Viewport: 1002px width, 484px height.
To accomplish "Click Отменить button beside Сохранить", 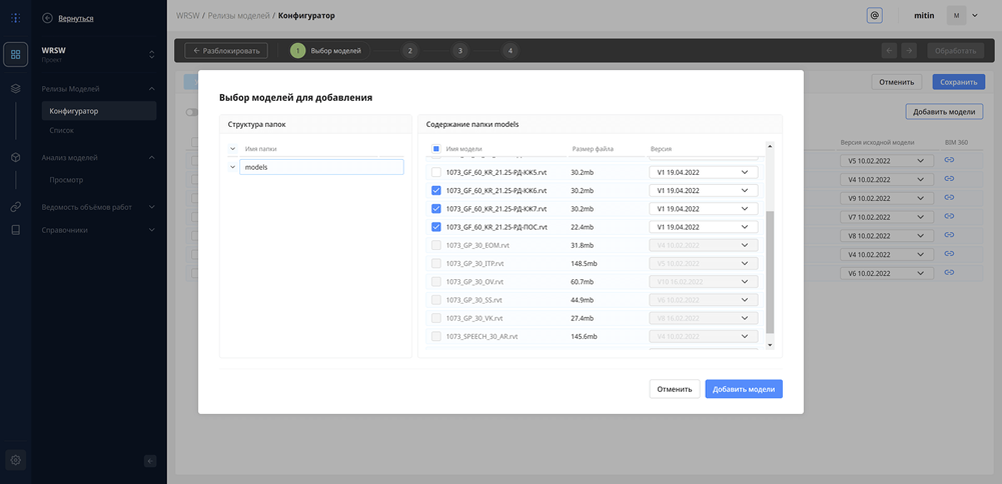I will click(x=897, y=82).
